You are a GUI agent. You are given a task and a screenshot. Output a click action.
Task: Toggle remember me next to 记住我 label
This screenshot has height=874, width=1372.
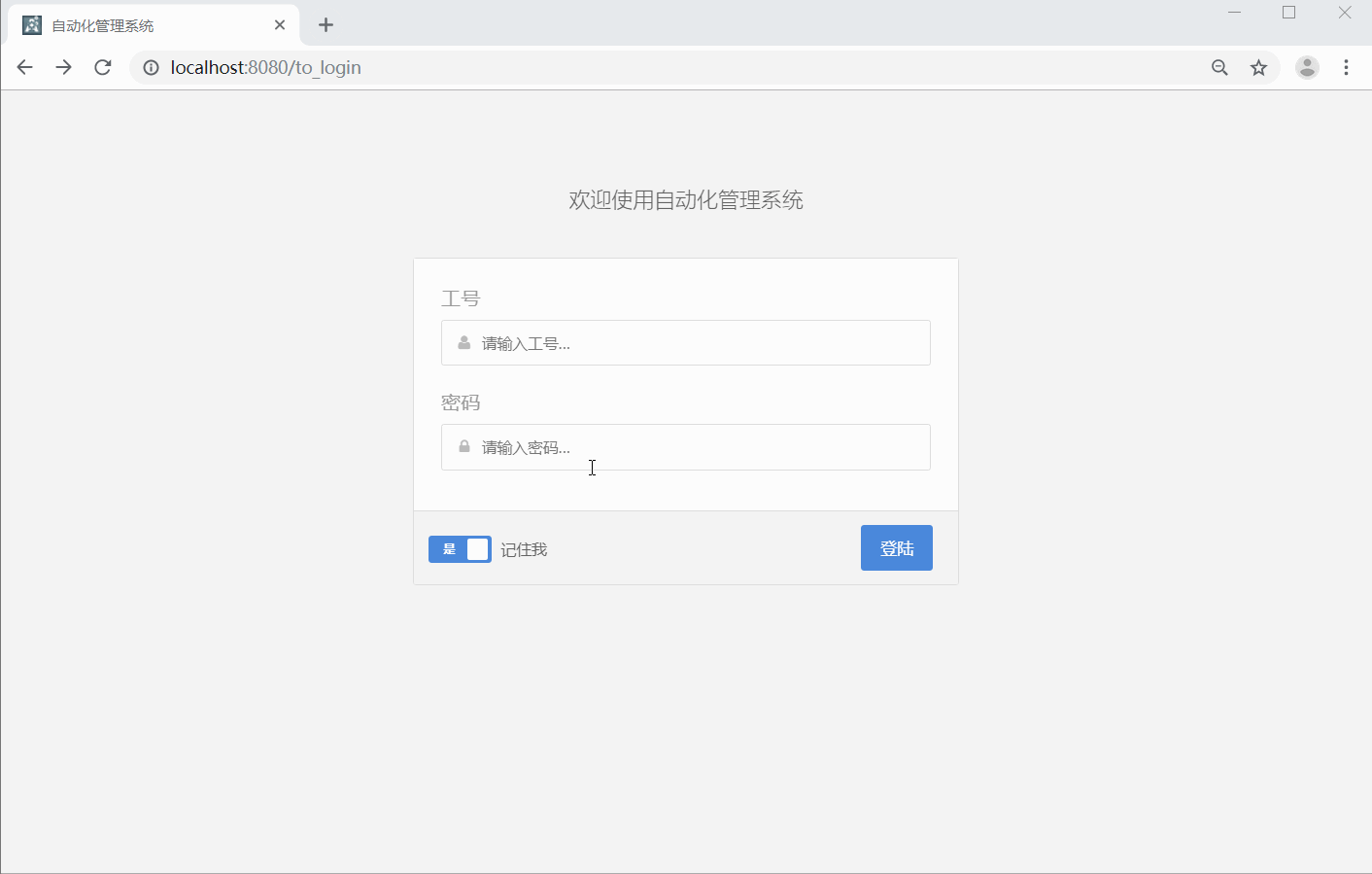pos(460,548)
